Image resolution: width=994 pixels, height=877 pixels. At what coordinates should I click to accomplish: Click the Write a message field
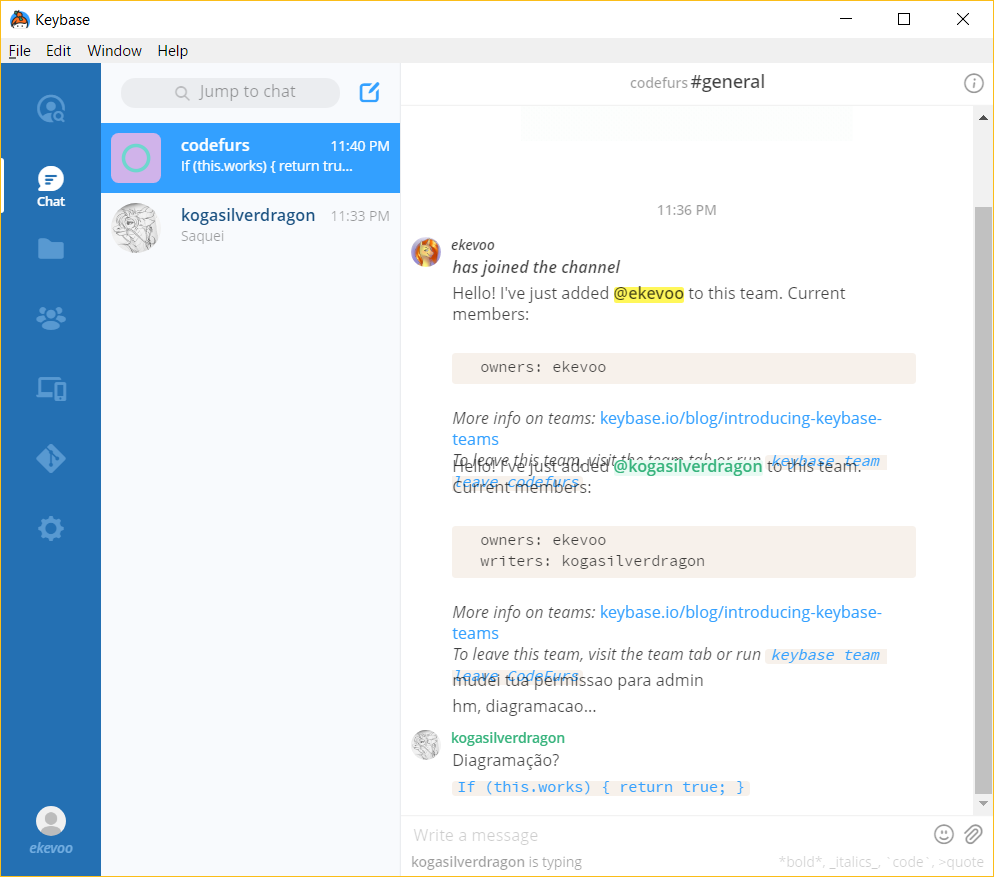click(x=666, y=835)
